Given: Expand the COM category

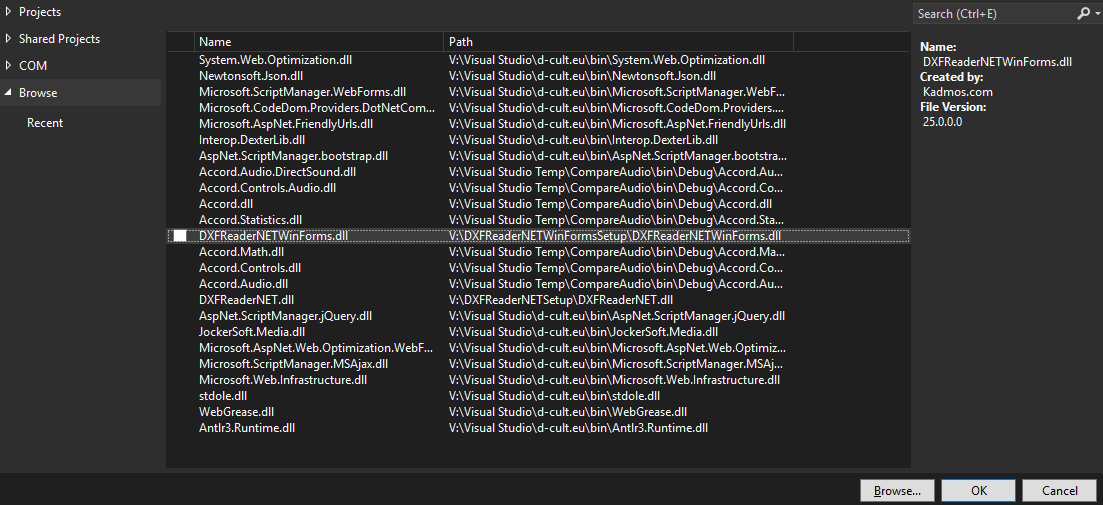Looking at the screenshot, I should [x=8, y=65].
